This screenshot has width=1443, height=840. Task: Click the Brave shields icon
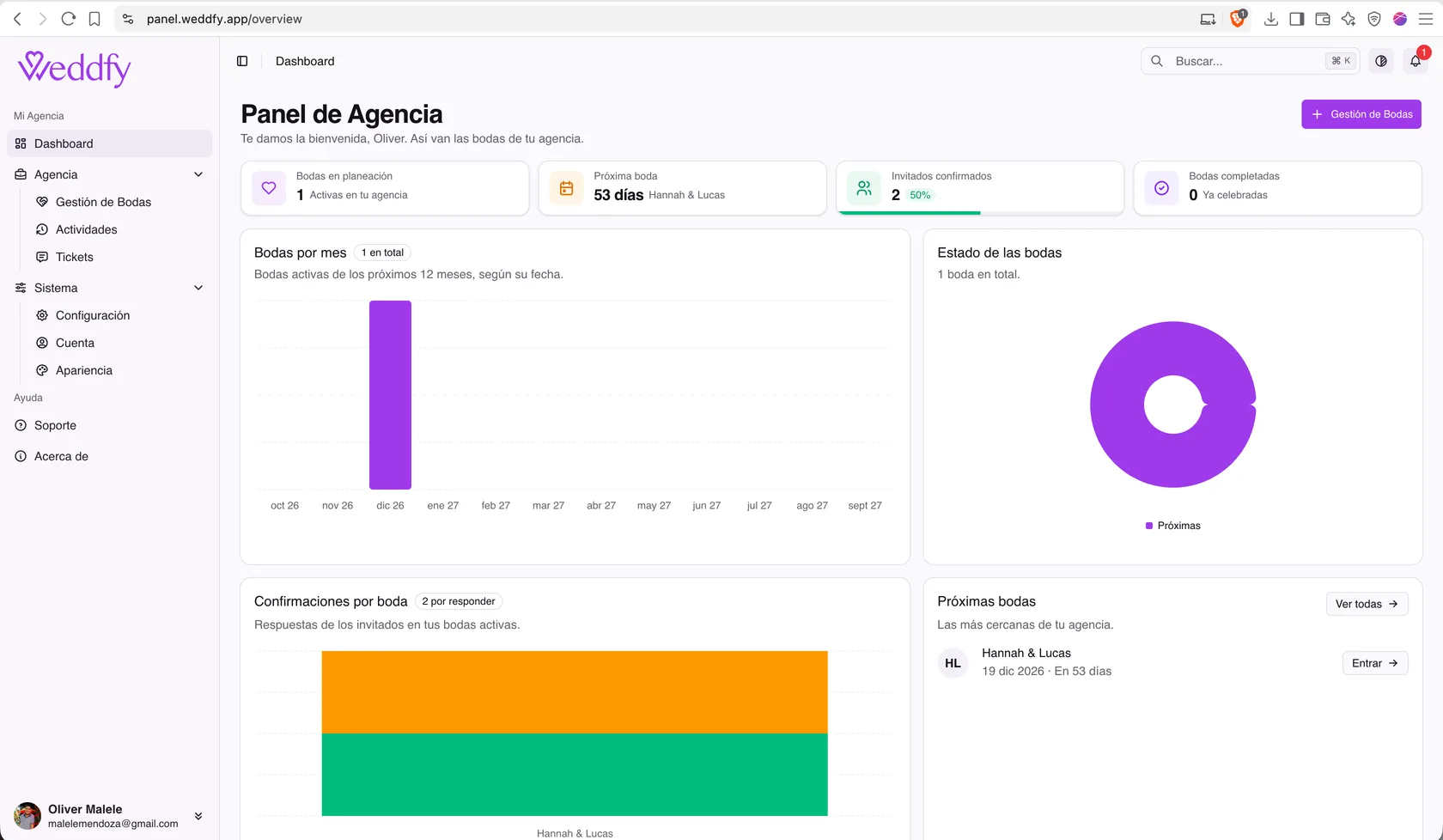(1238, 19)
